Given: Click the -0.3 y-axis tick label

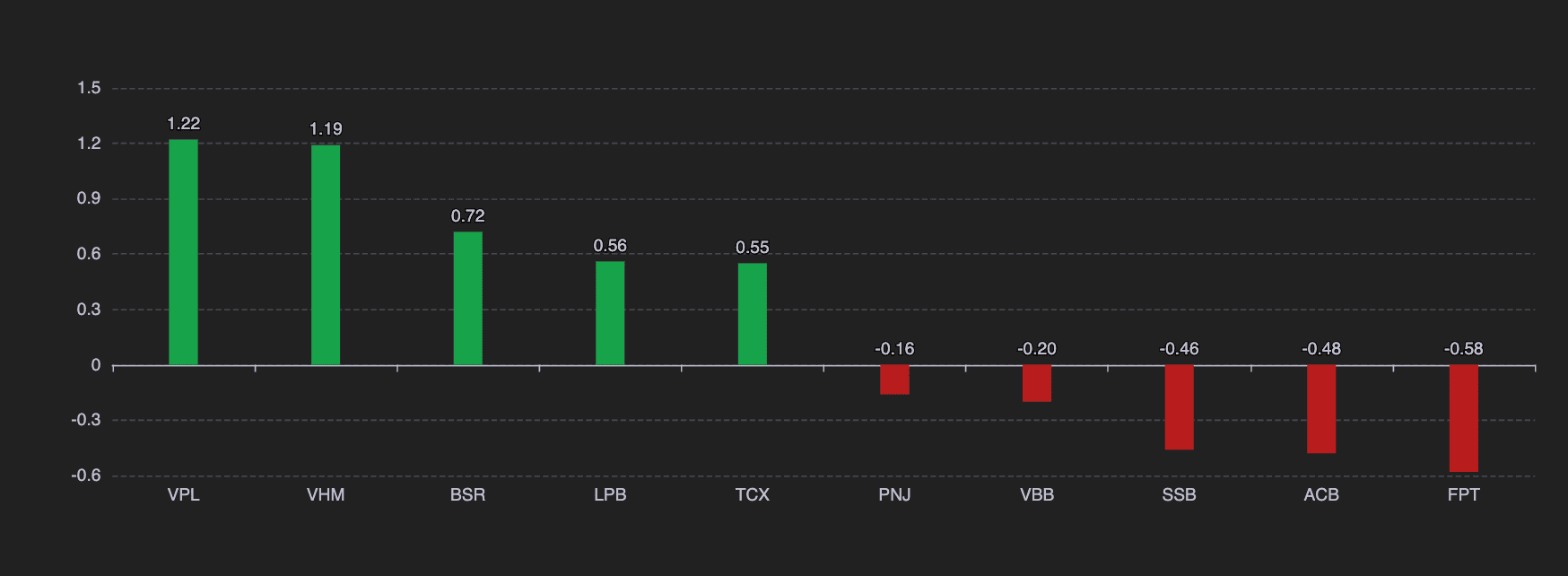Looking at the screenshot, I should pyautogui.click(x=86, y=420).
